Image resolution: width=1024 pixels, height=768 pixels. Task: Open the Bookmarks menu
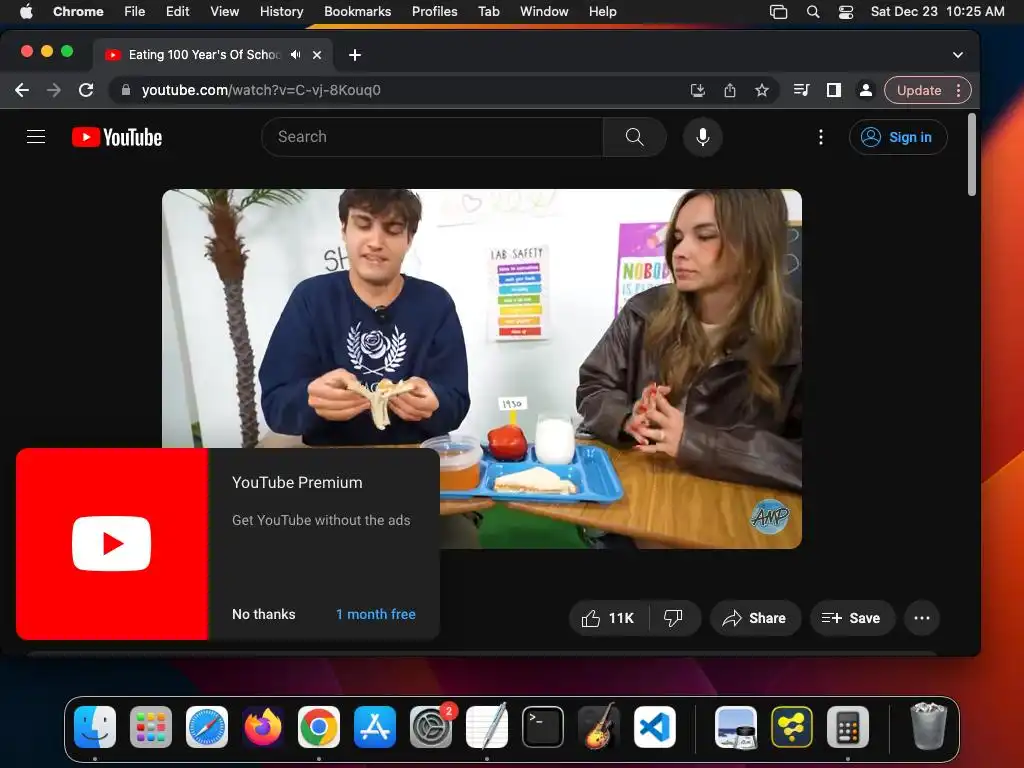[357, 11]
